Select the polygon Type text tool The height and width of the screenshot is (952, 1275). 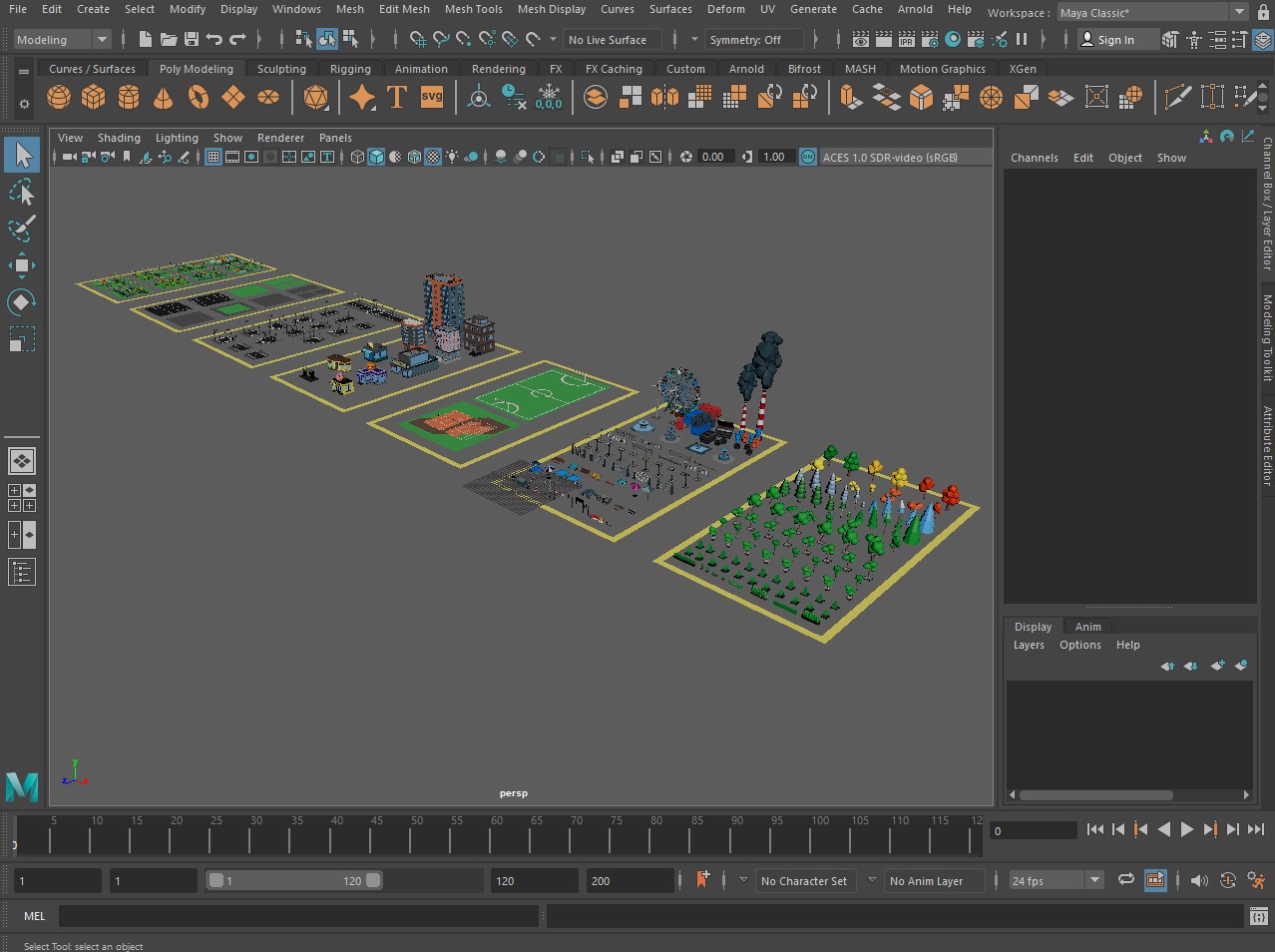click(x=397, y=97)
